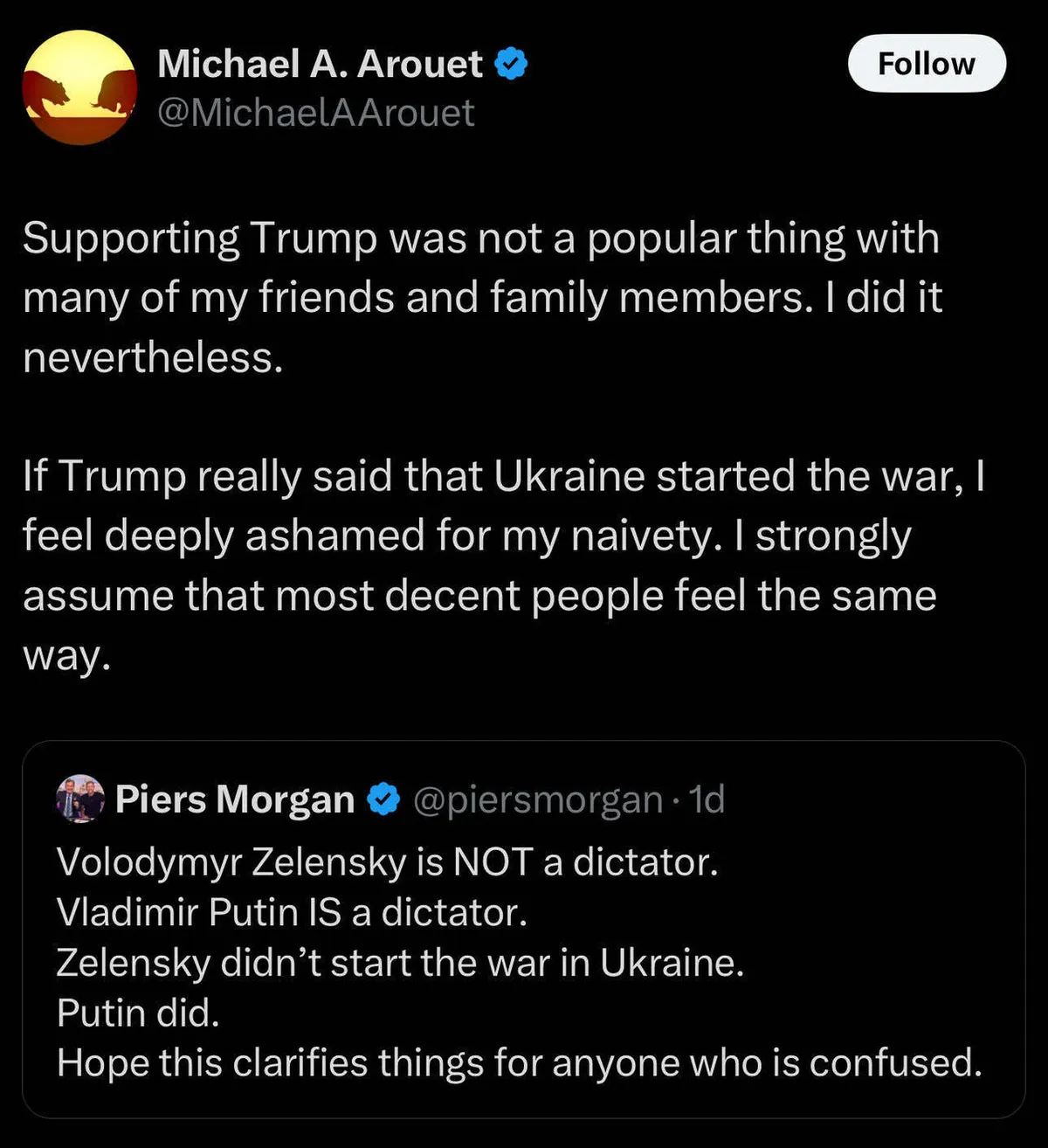The width and height of the screenshot is (1048, 1148).
Task: Click the blue verified badge beside Michael A. Arouet
Action: [x=512, y=64]
